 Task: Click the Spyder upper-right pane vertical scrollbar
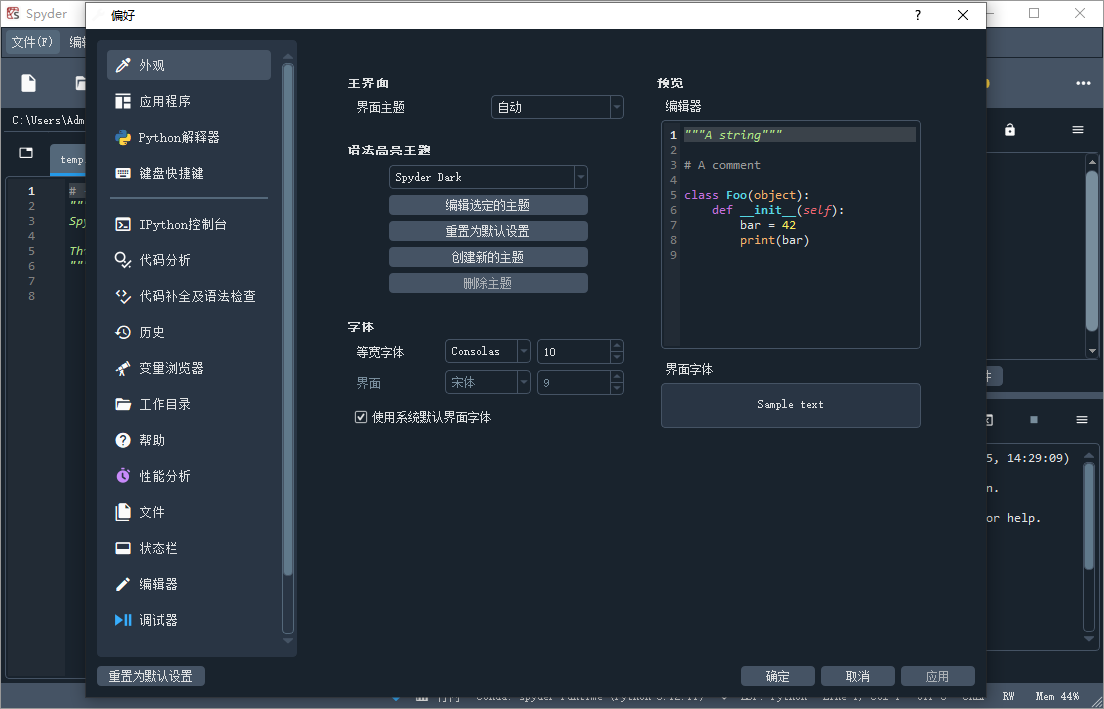coord(1092,253)
